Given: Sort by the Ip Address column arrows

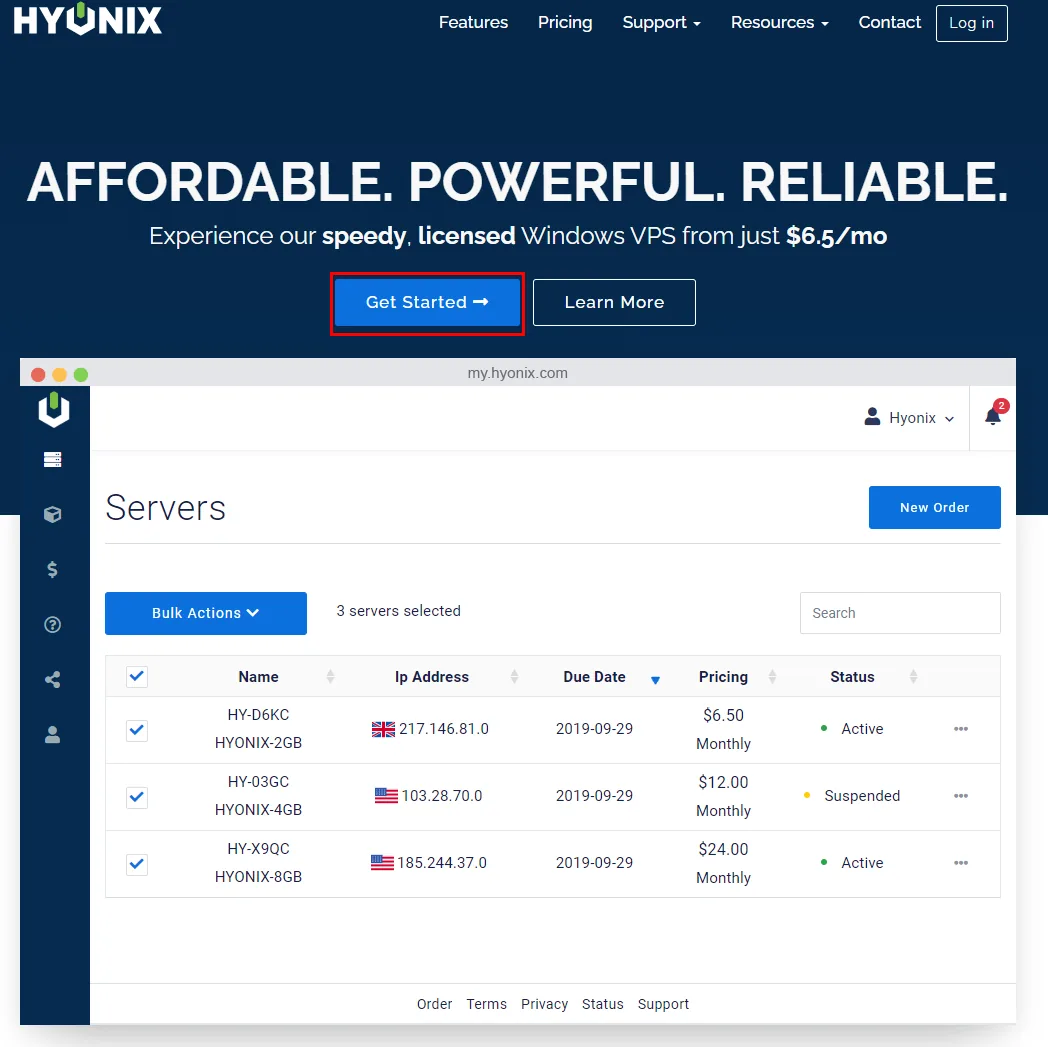Looking at the screenshot, I should (x=514, y=677).
